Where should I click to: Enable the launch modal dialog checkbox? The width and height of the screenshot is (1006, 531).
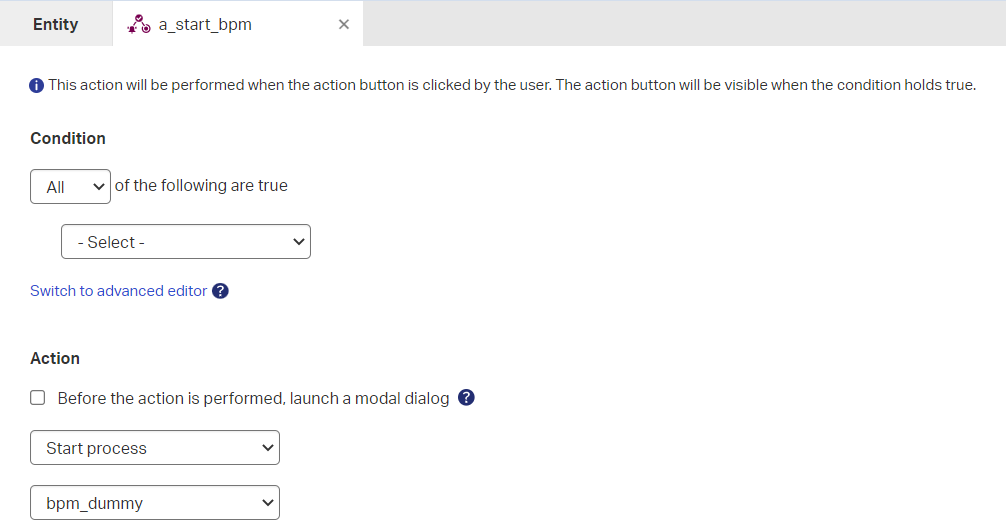[x=38, y=398]
